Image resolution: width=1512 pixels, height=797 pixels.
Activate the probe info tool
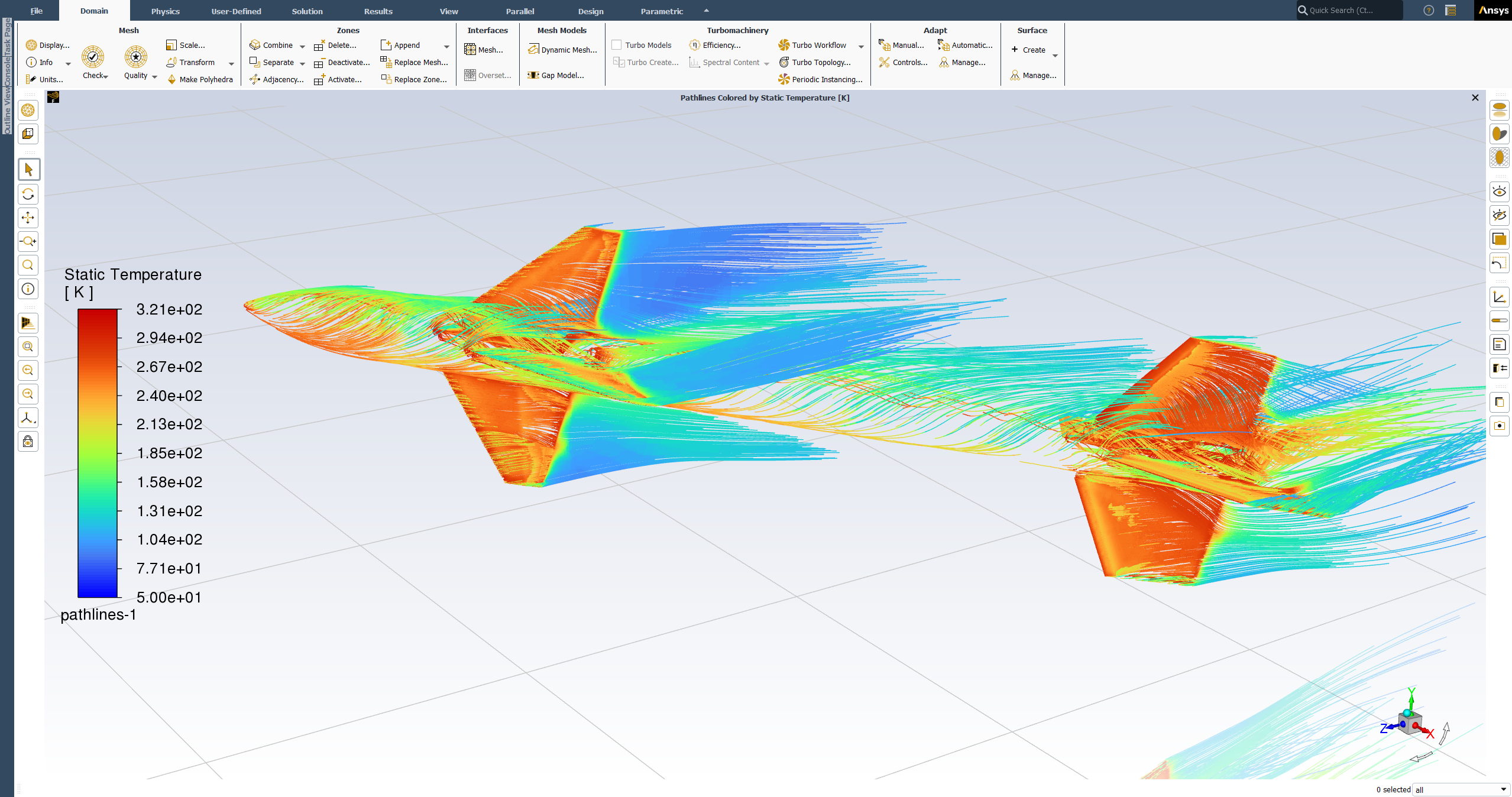click(28, 289)
